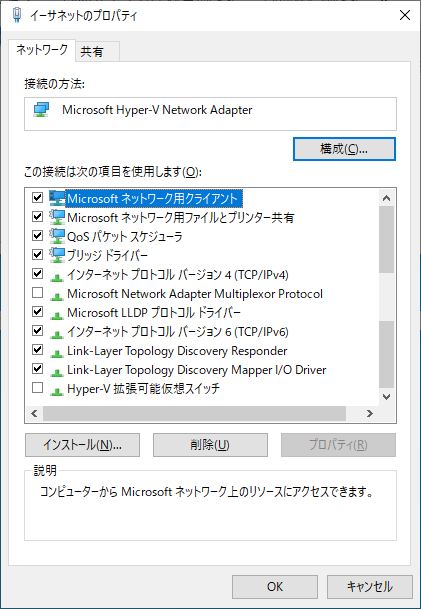Viewport: 421px width, 609px height.
Task: Click the vertical scrollbar thumb
Action: coord(386,239)
